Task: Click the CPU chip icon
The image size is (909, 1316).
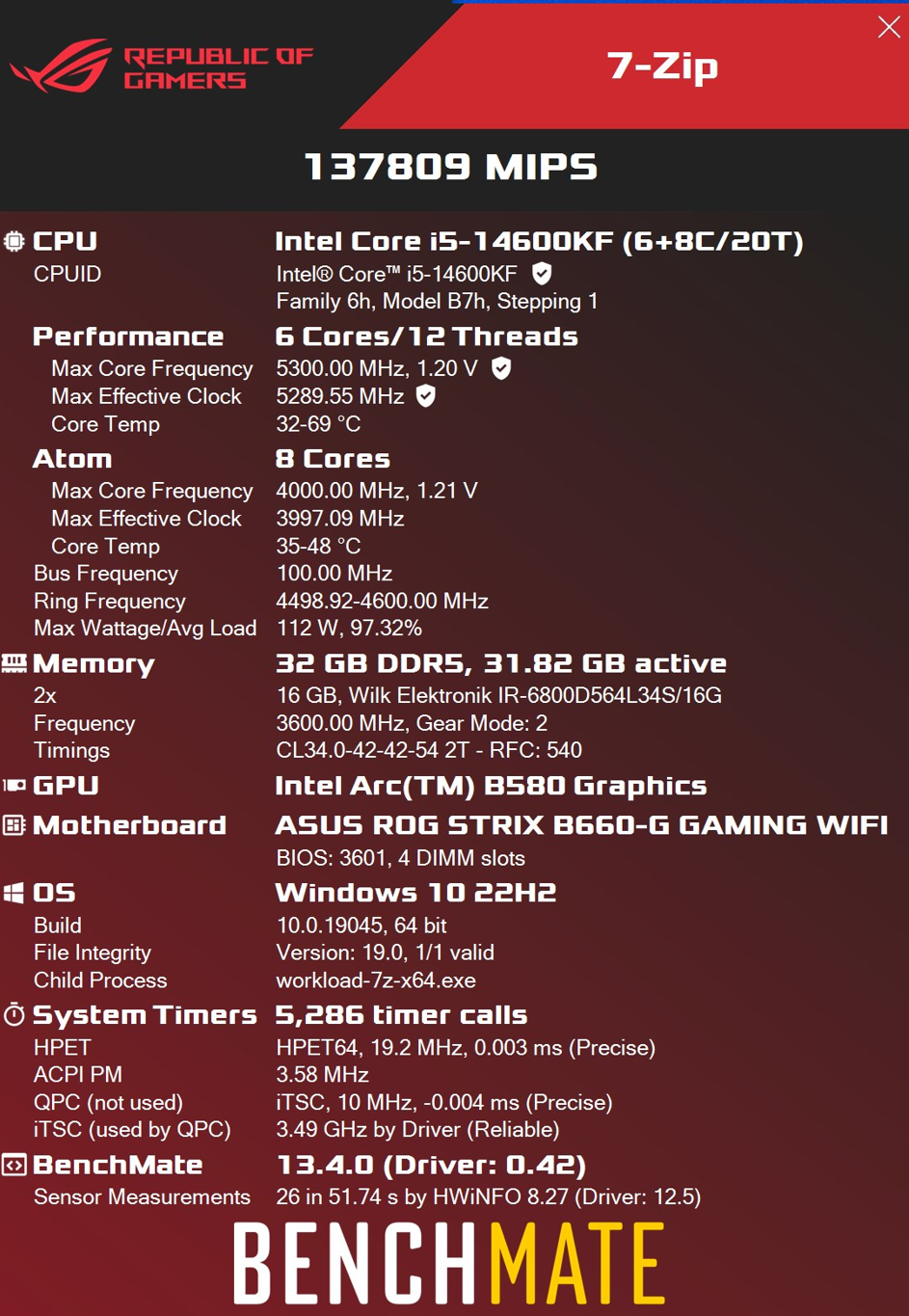Action: point(14,241)
